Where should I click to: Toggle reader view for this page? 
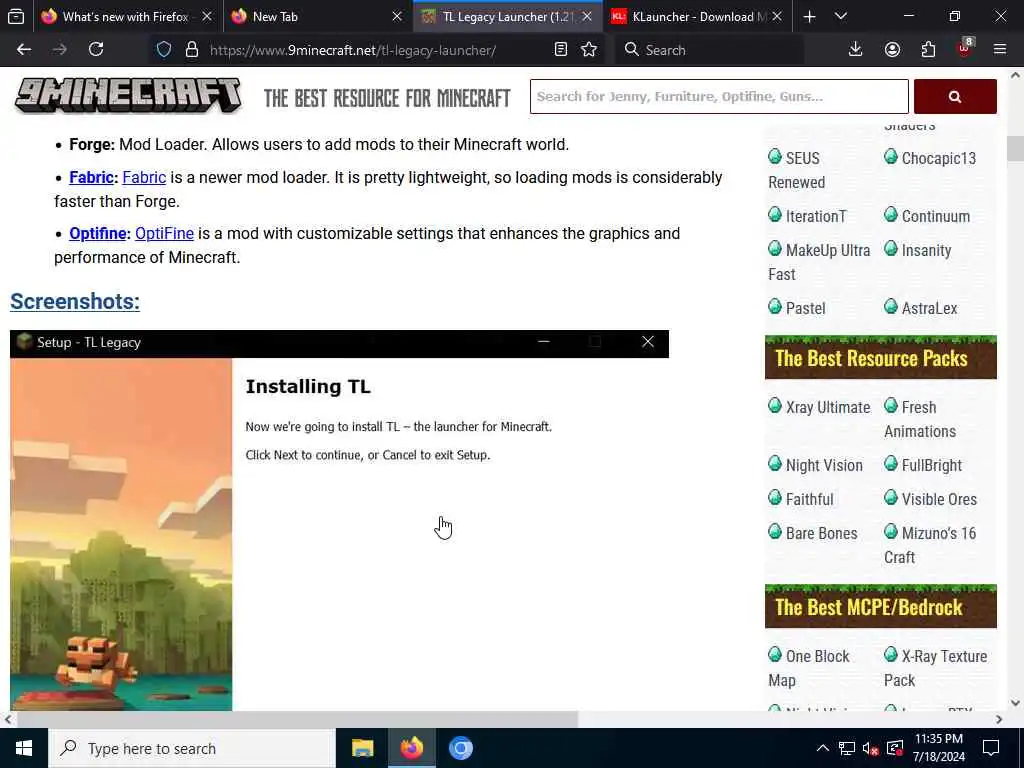560,50
